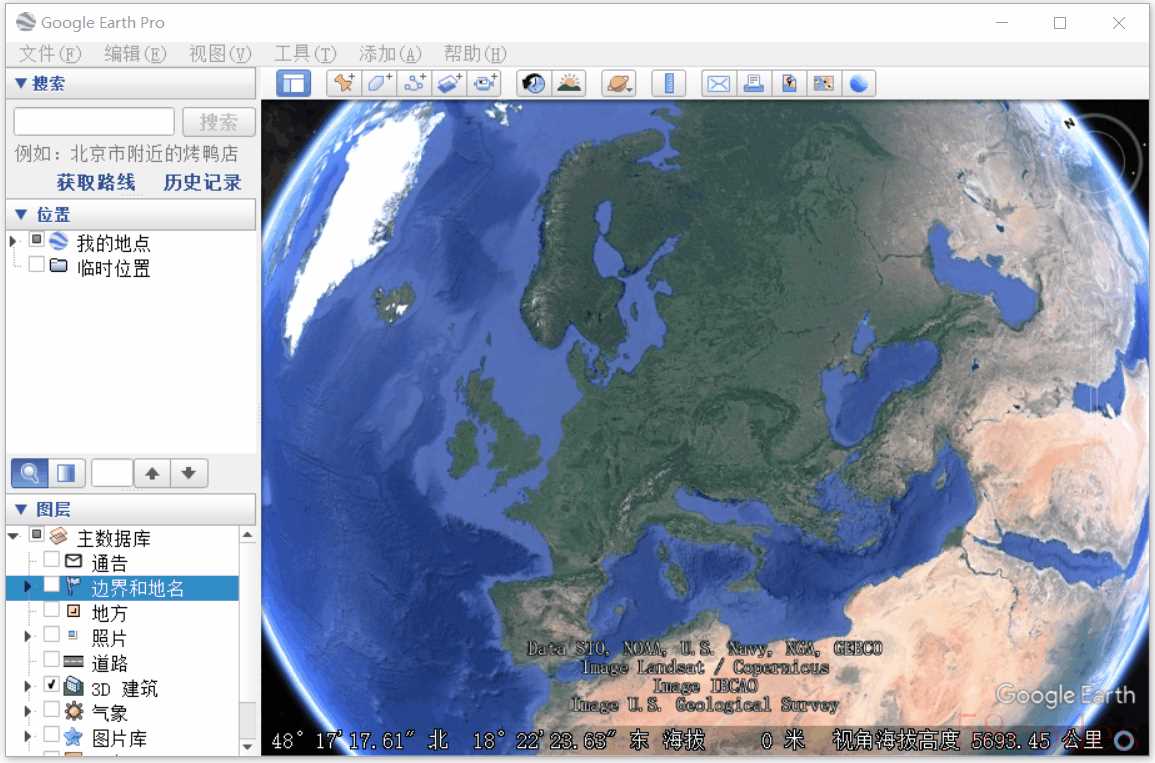Screen dimensions: 1155x763
Task: Click the 历史记录 link
Action: 202,183
